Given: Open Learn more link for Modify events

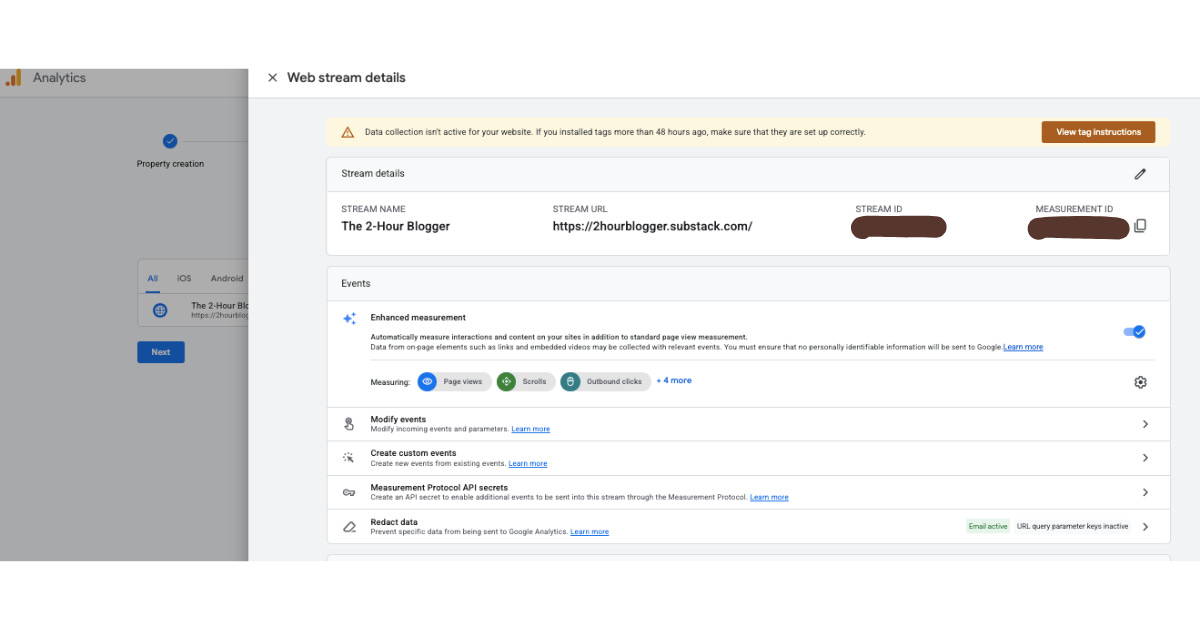Looking at the screenshot, I should (x=530, y=429).
